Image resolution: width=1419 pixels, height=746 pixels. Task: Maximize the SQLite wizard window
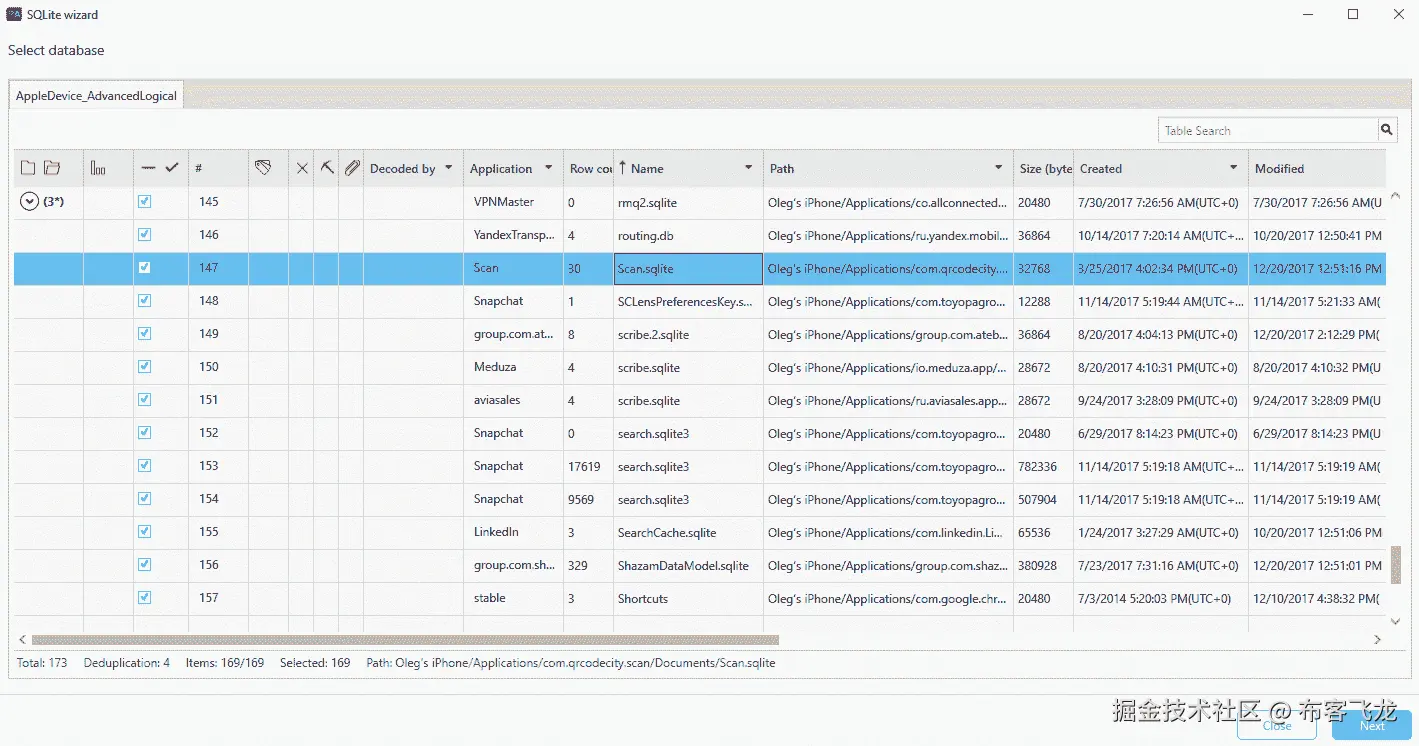point(1353,14)
